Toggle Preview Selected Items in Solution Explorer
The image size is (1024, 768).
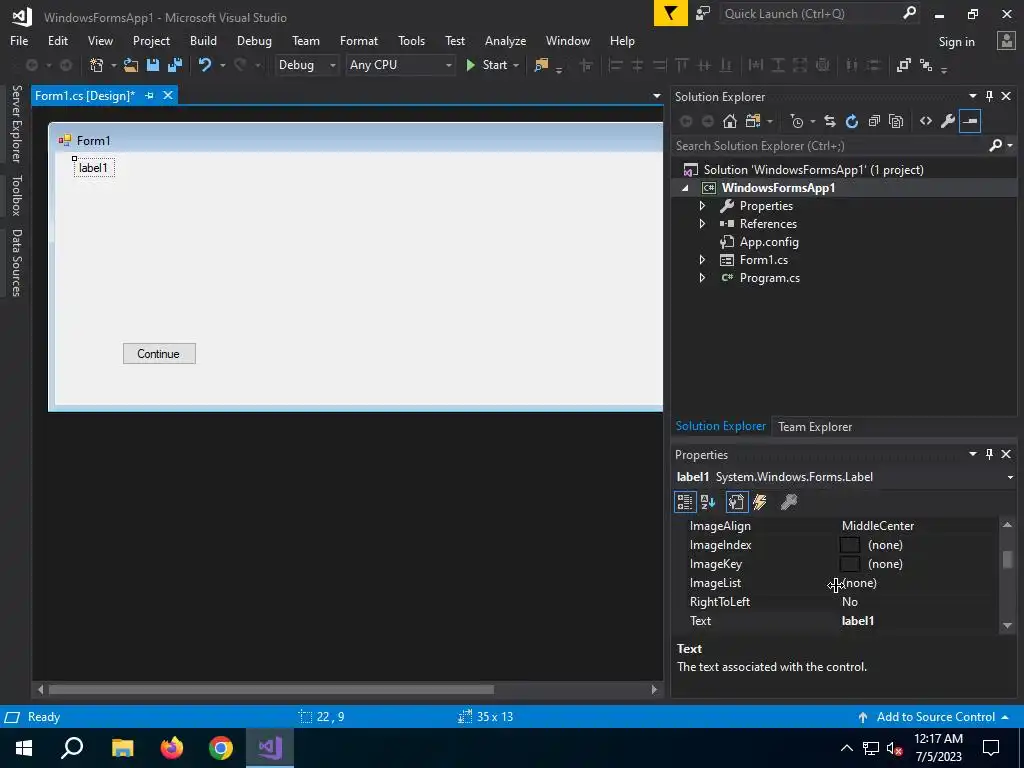[970, 121]
